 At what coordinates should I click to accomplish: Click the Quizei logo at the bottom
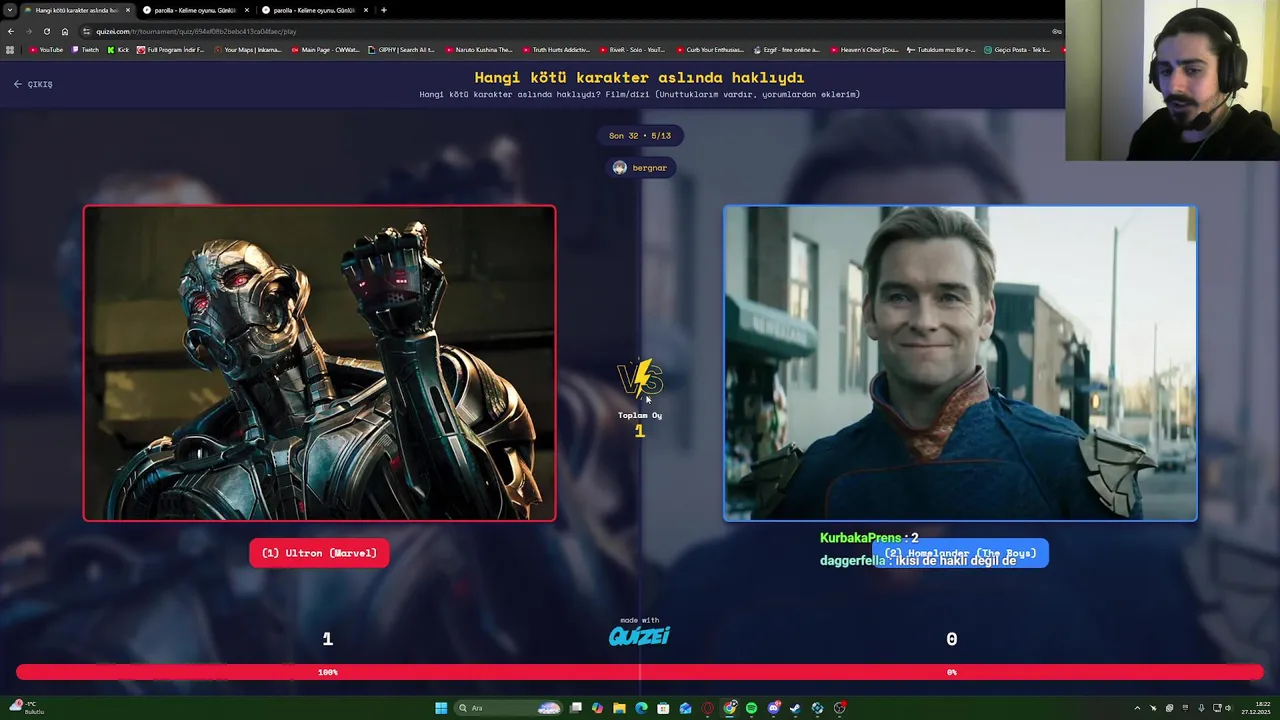(x=640, y=635)
